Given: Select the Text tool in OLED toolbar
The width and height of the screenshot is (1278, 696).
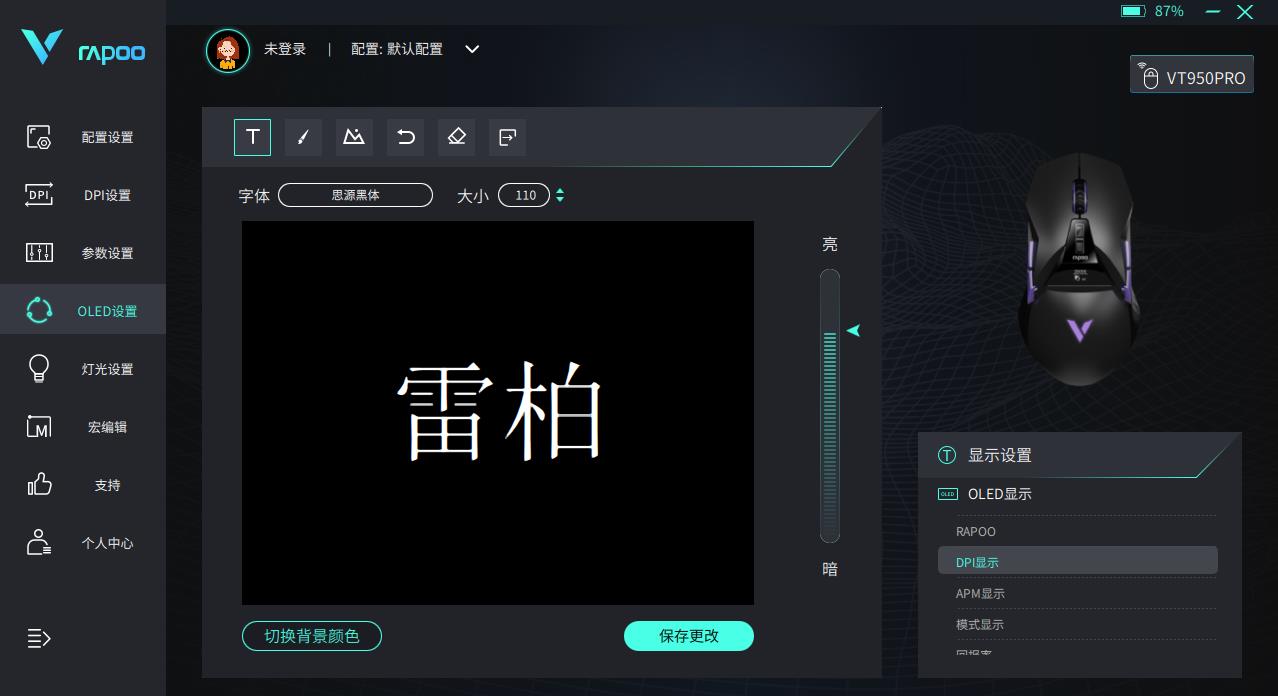Looking at the screenshot, I should (x=253, y=137).
